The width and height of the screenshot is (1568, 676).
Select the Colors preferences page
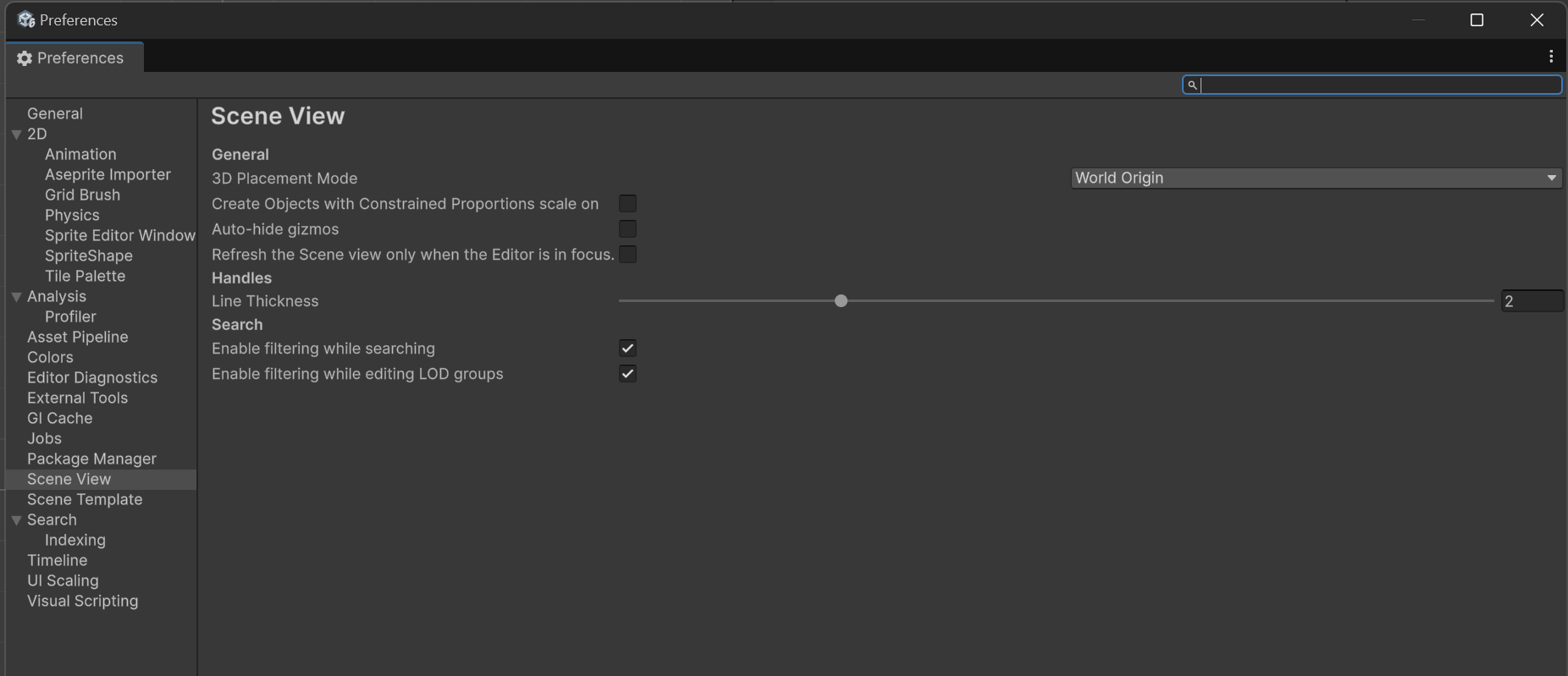(50, 357)
